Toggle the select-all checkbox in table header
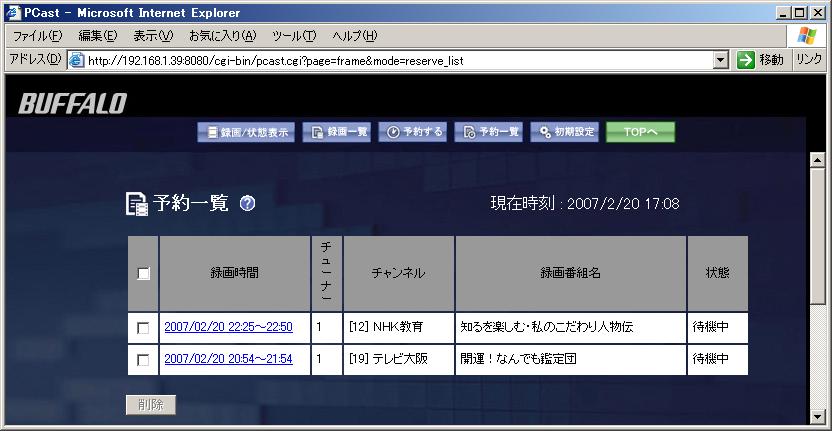This screenshot has height=431, width=832. [x=143, y=273]
